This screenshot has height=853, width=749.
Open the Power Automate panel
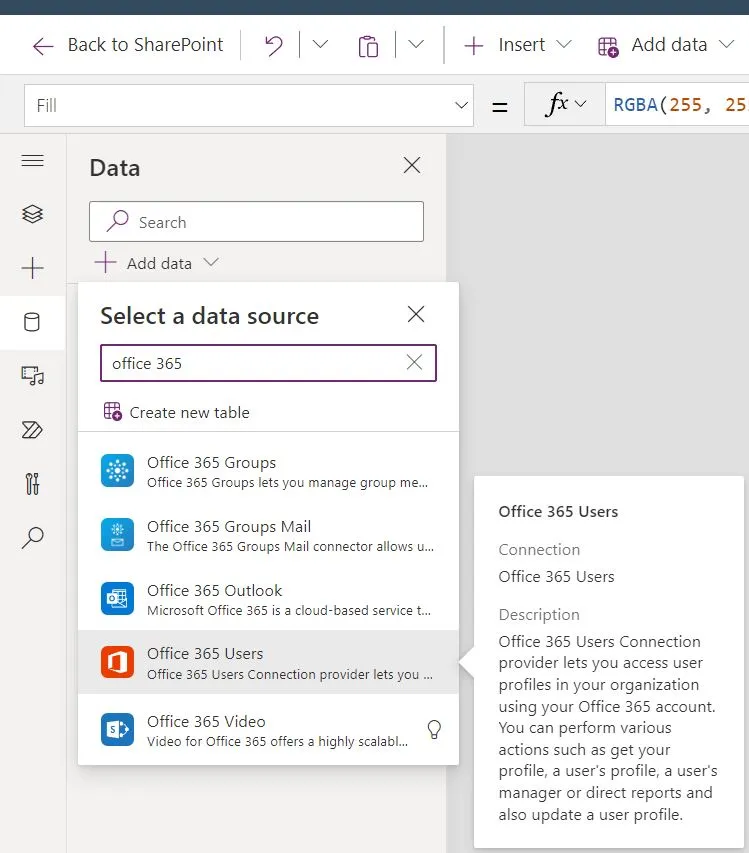pyautogui.click(x=33, y=430)
